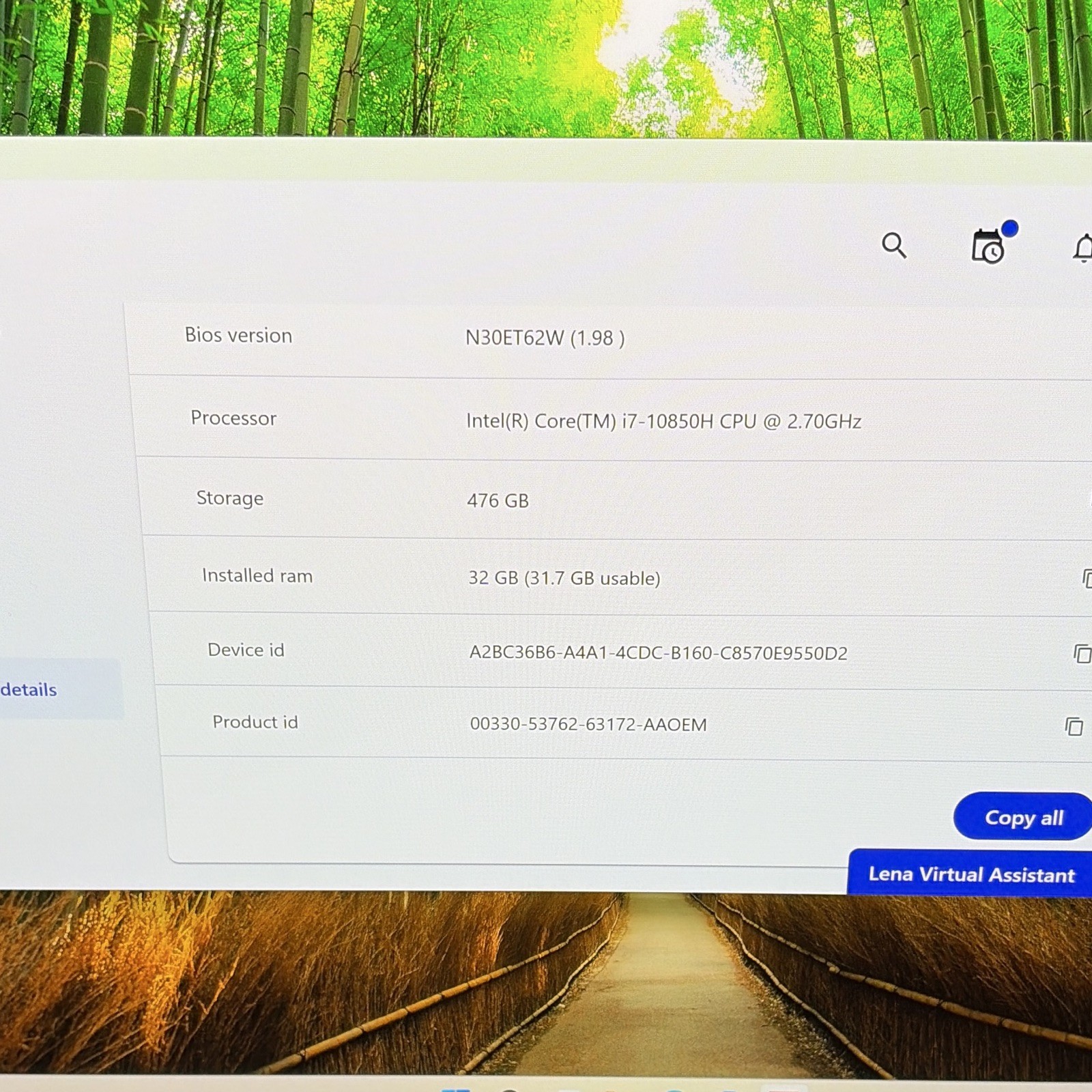Copy the Product id value

(1074, 726)
